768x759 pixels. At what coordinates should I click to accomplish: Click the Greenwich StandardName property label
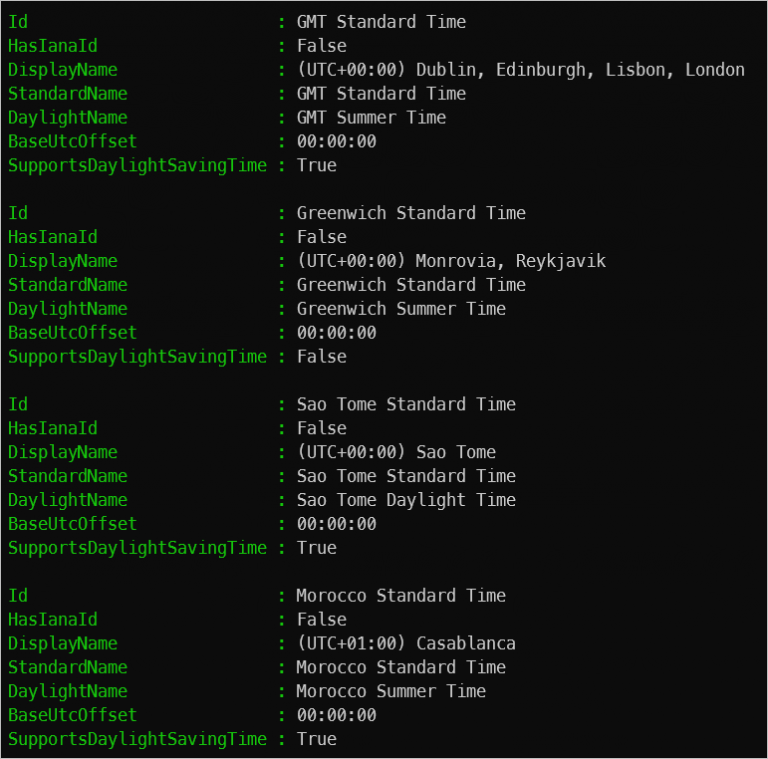pyautogui.click(x=68, y=285)
